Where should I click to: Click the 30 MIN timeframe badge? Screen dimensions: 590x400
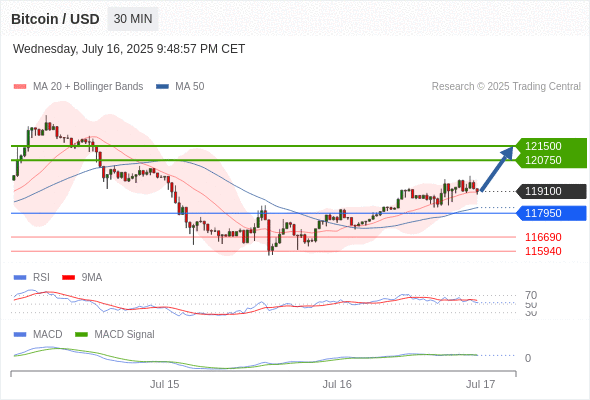[x=133, y=19]
